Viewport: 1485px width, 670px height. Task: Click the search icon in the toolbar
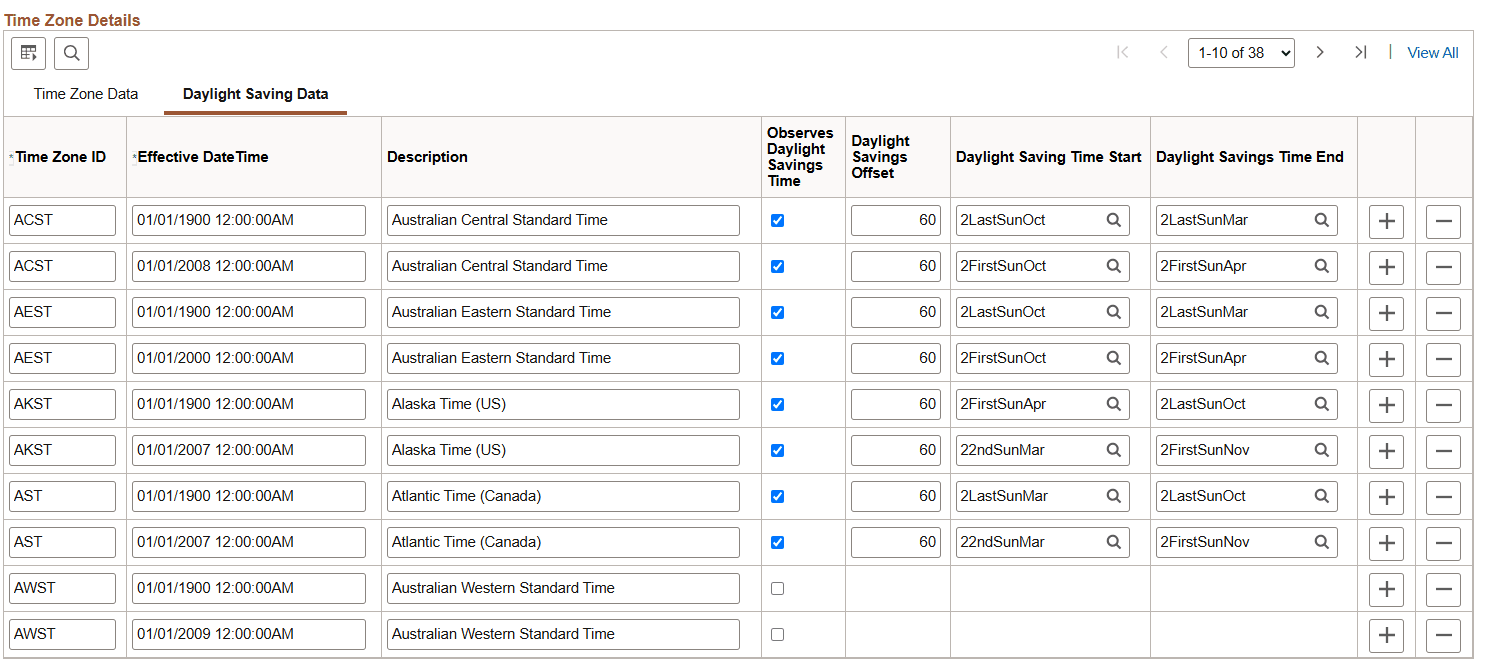(71, 53)
